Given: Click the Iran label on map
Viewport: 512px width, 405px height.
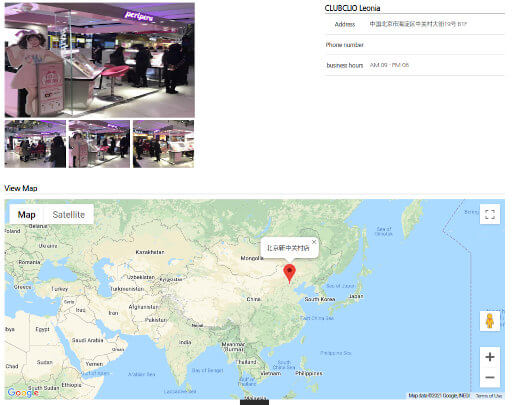Looking at the screenshot, I should 113,313.
